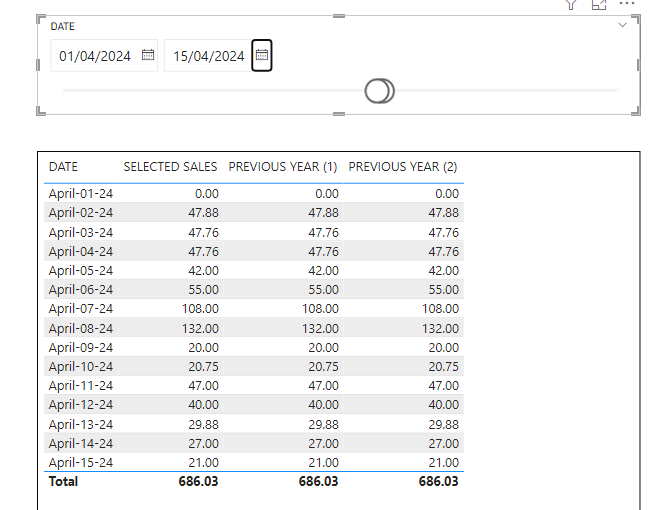This screenshot has width=672, height=510.
Task: Select the April-05-24 row date
Action: pos(81,270)
